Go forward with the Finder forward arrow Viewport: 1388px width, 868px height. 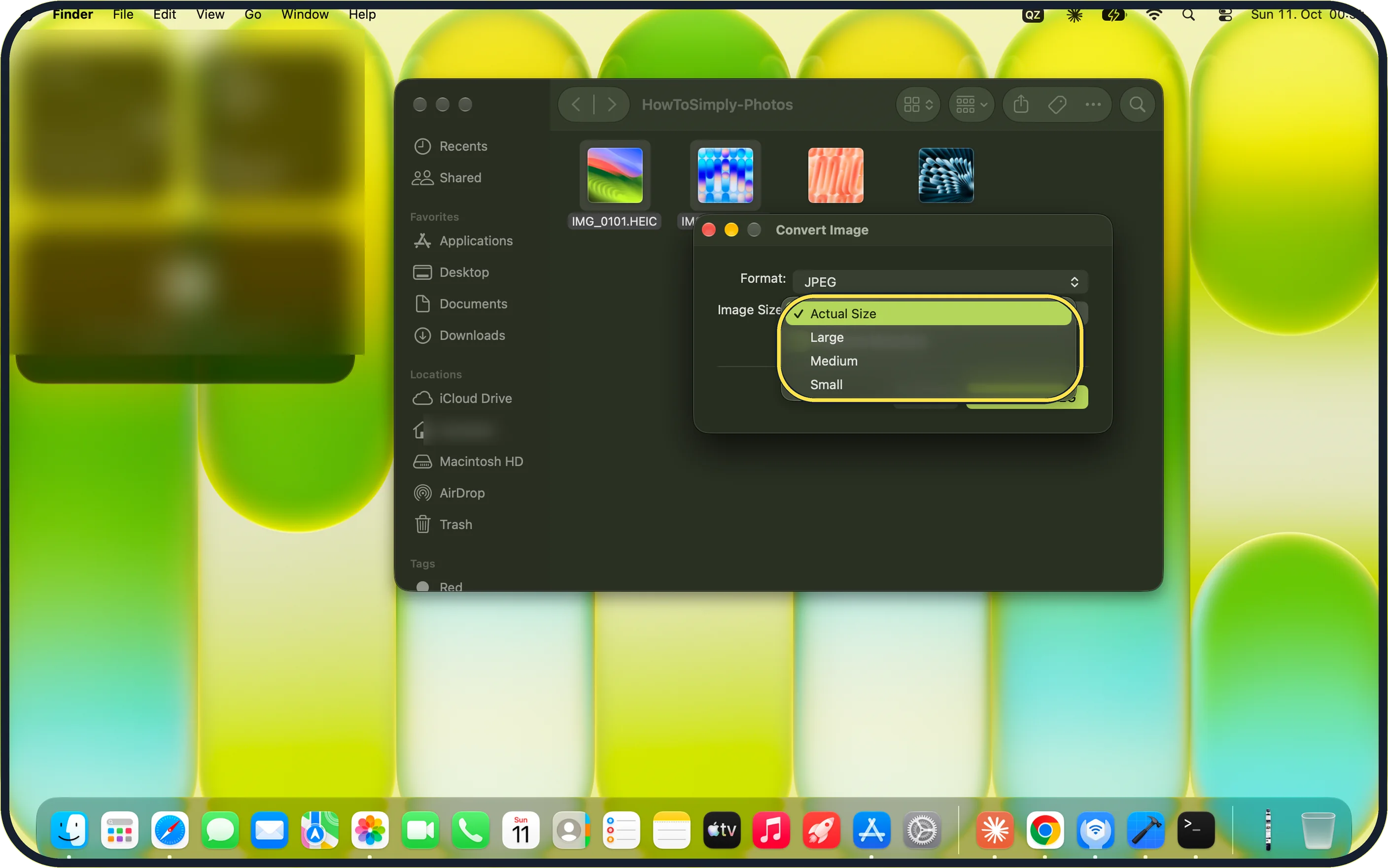pyautogui.click(x=612, y=104)
